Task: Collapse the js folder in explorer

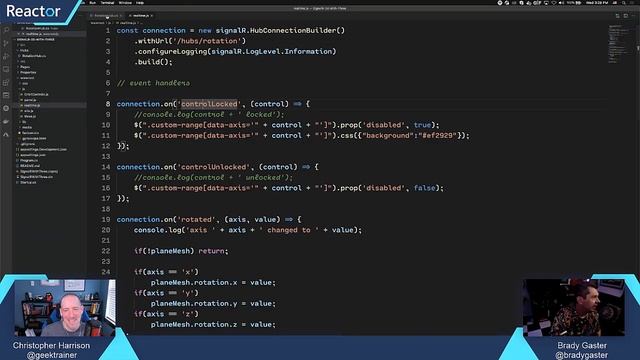Action: pyautogui.click(x=24, y=89)
